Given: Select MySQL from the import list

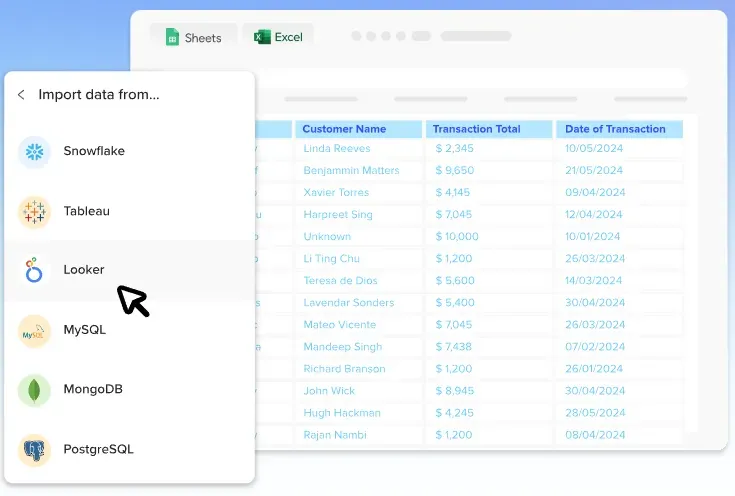Looking at the screenshot, I should click(129, 331).
